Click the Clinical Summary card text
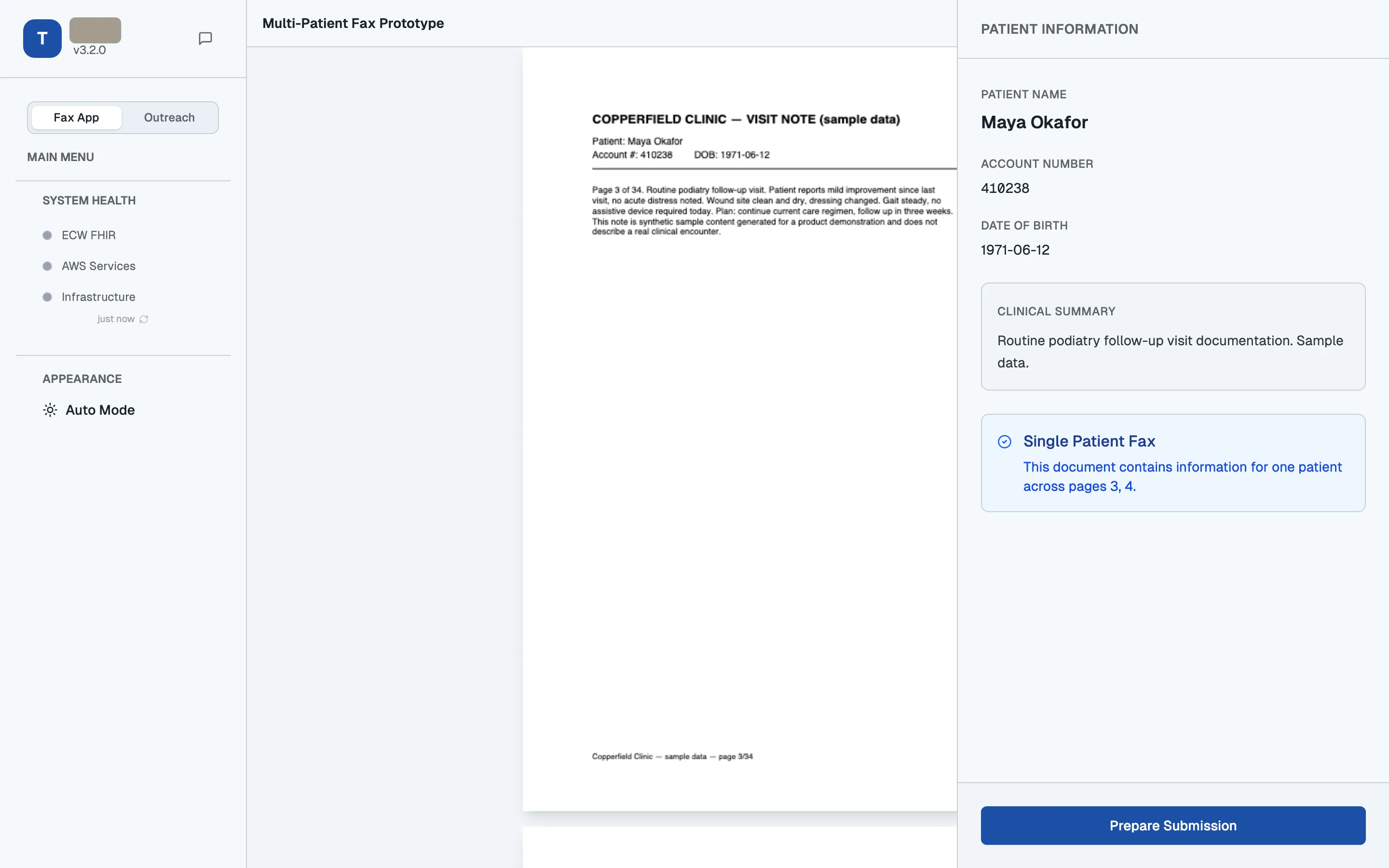The image size is (1389, 868). point(1171,352)
